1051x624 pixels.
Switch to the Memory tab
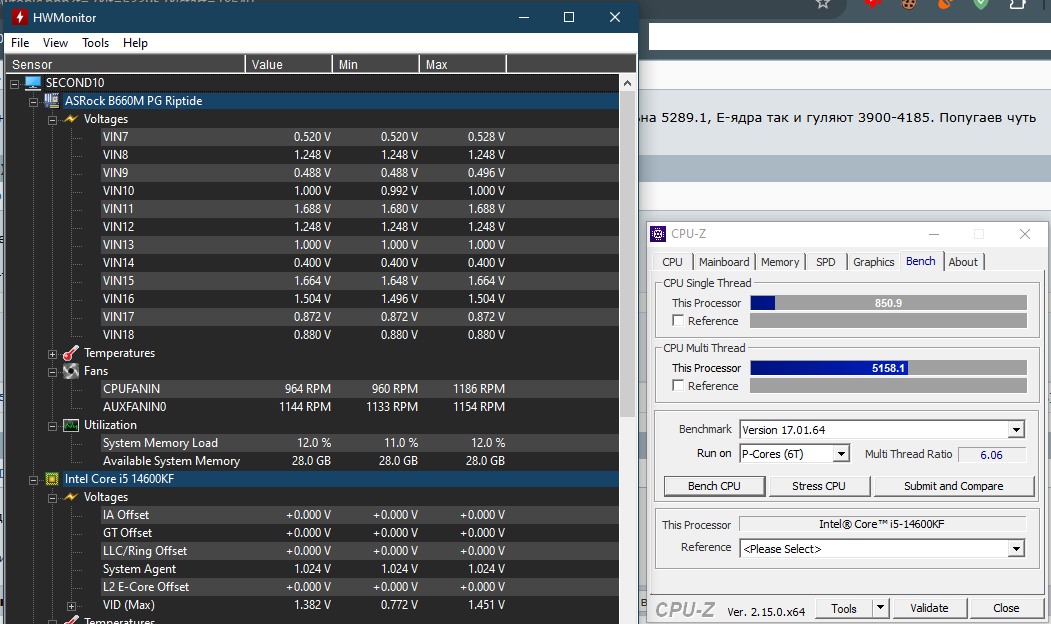780,262
